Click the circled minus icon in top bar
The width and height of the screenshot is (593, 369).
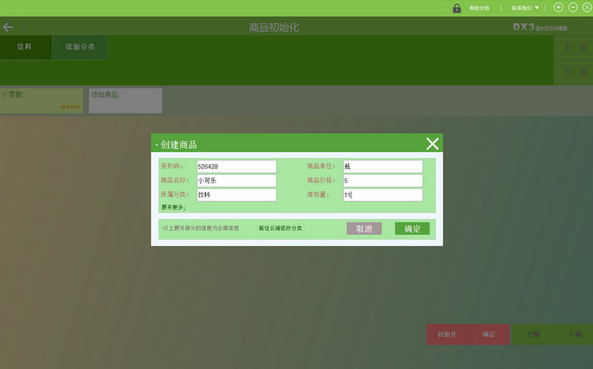(x=573, y=8)
